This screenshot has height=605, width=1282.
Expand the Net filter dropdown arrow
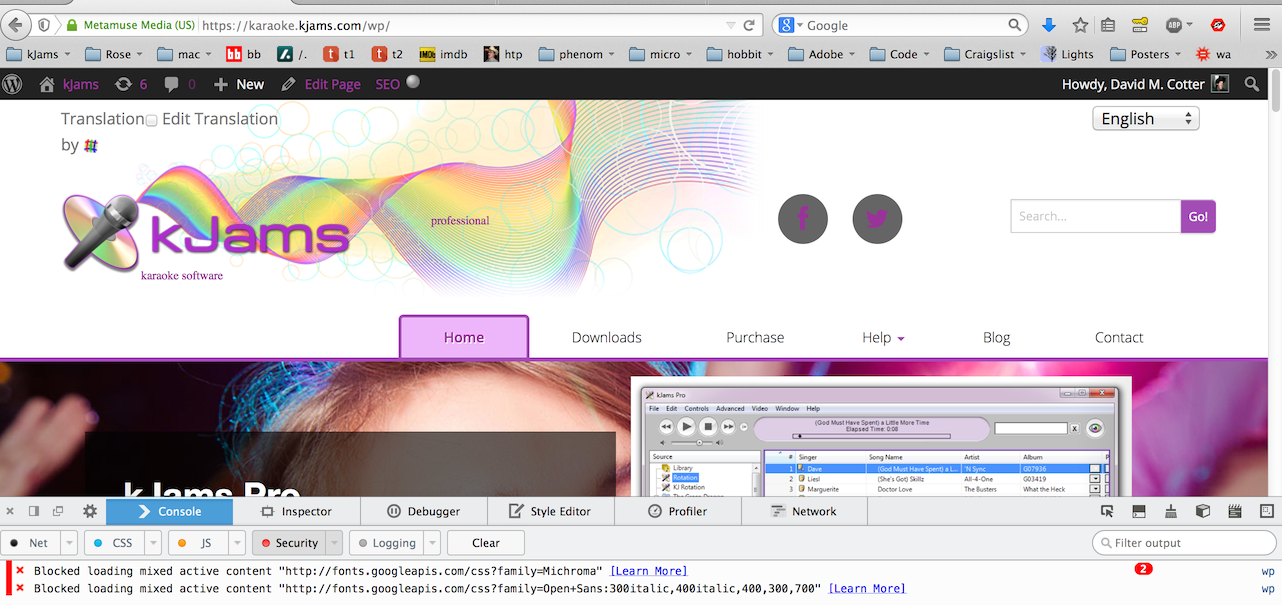69,543
